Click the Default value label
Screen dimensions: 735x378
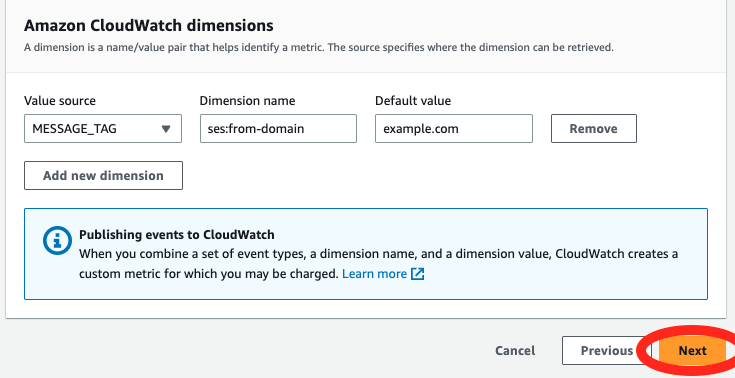pos(413,100)
